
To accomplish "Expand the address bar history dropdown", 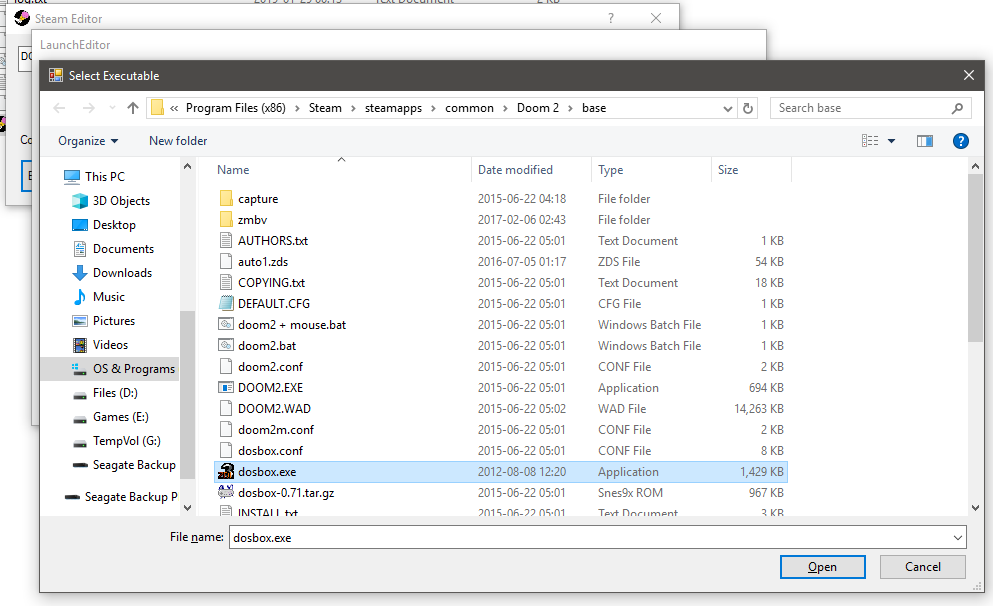I will 727,108.
